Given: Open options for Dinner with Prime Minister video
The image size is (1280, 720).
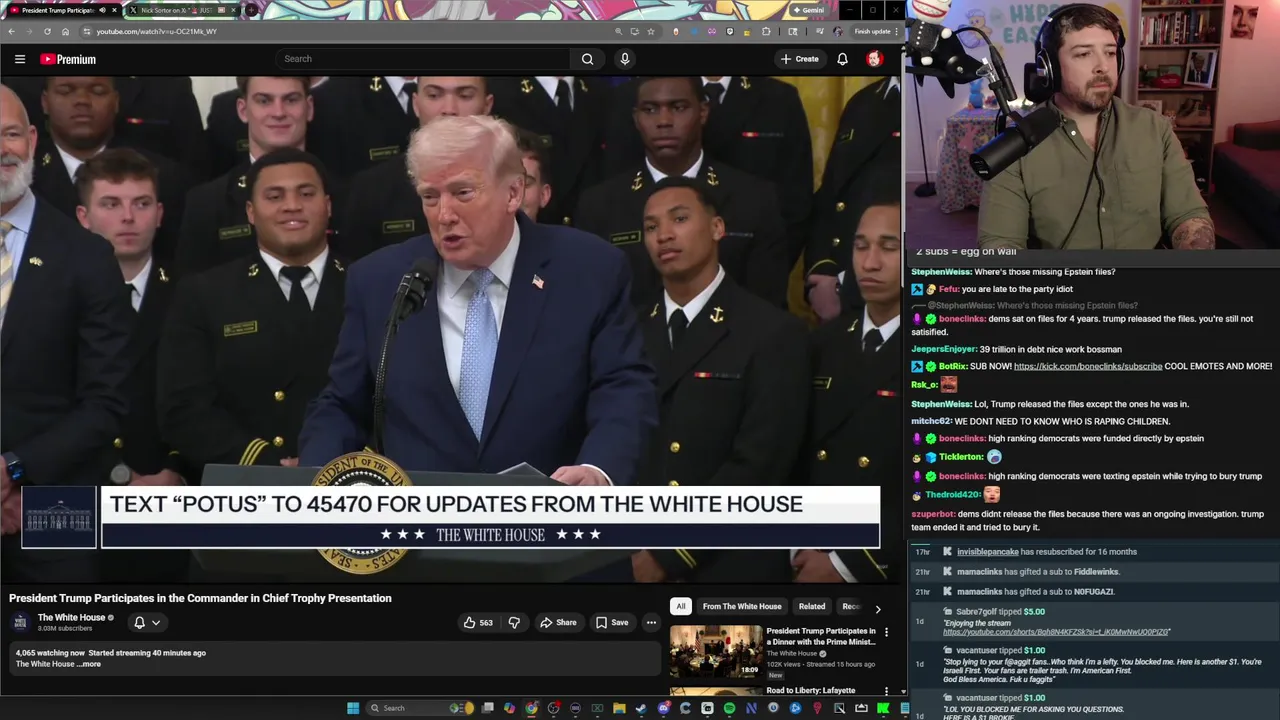Looking at the screenshot, I should [x=886, y=632].
